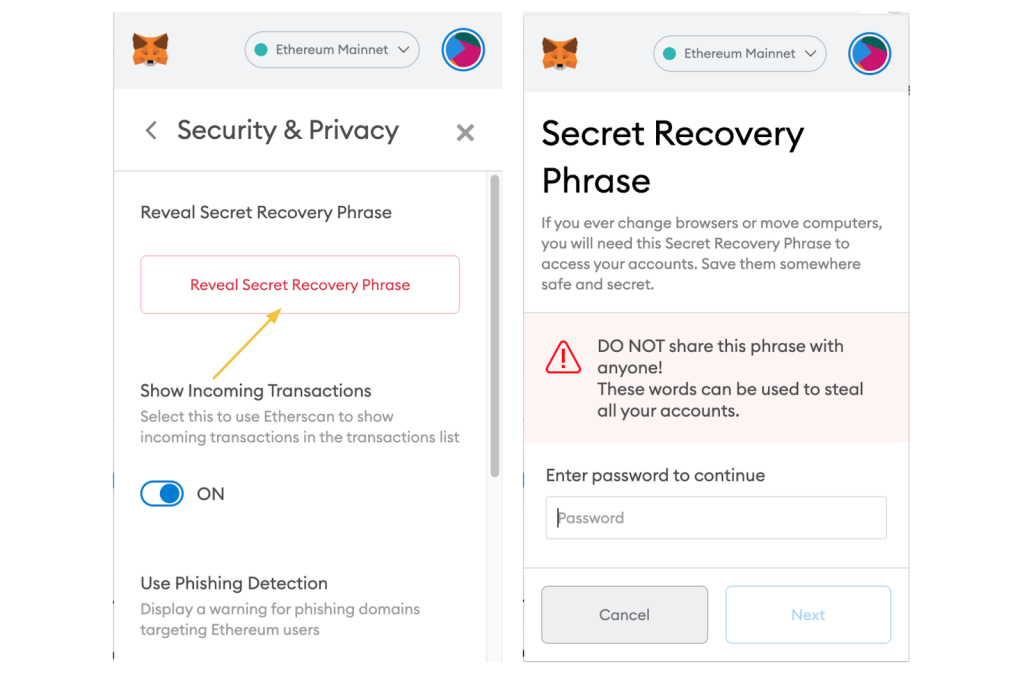Close Security & Privacy settings with X

(465, 133)
